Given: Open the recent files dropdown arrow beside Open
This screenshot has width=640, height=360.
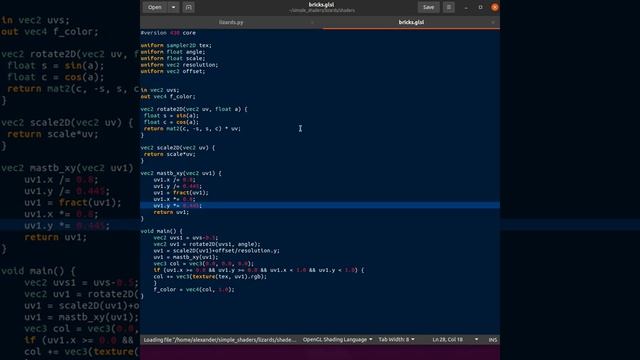Looking at the screenshot, I should [x=173, y=7].
